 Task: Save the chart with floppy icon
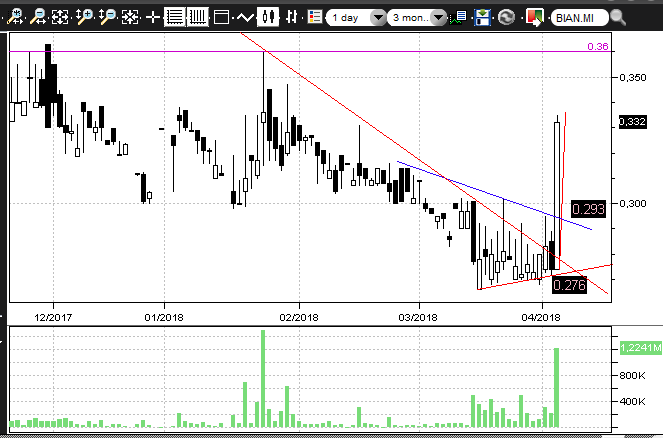pos(482,18)
